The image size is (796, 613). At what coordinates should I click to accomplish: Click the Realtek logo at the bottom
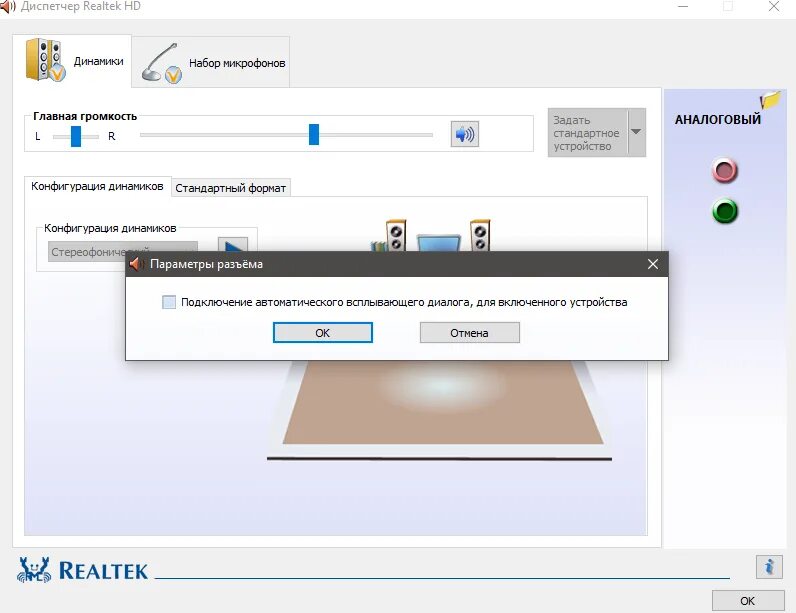pyautogui.click(x=83, y=570)
